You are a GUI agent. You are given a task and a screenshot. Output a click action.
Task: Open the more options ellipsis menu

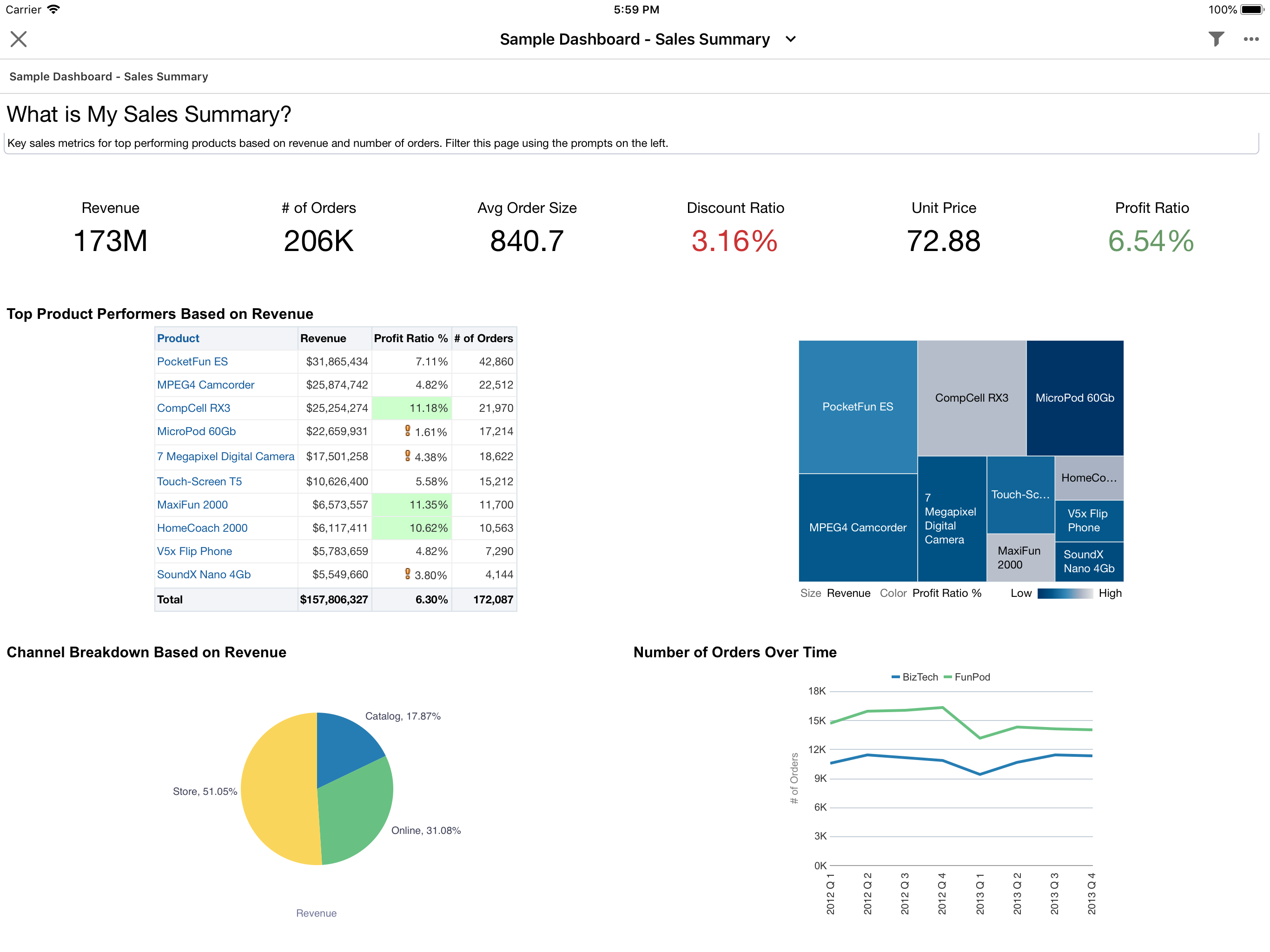[1250, 39]
